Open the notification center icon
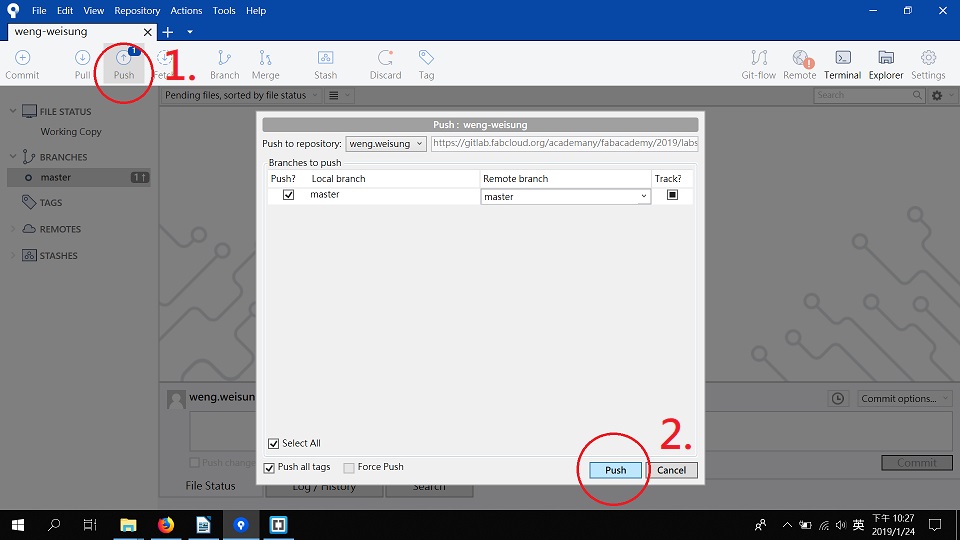960x540 pixels. (x=935, y=525)
